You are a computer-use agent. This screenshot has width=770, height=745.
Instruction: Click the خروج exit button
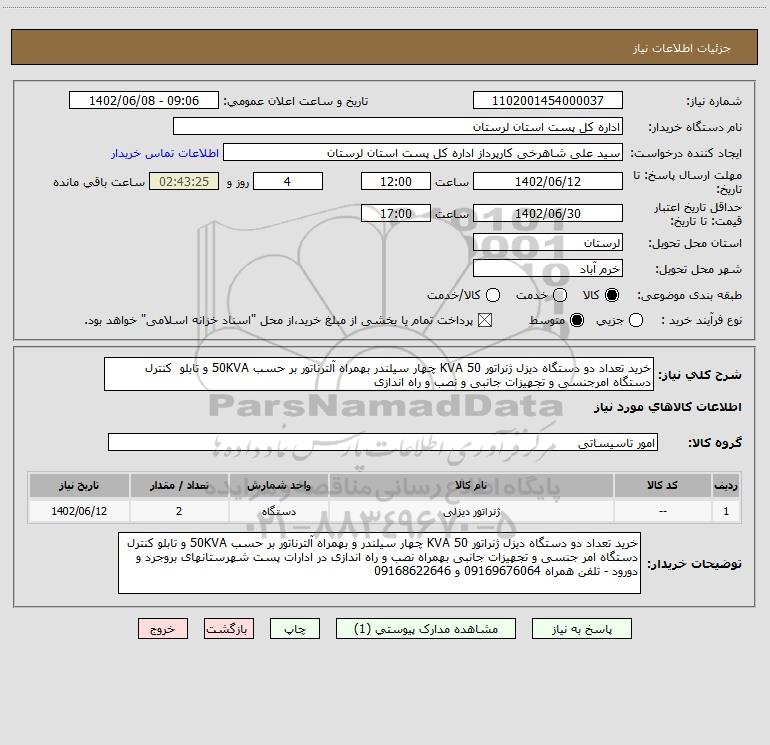pyautogui.click(x=163, y=629)
